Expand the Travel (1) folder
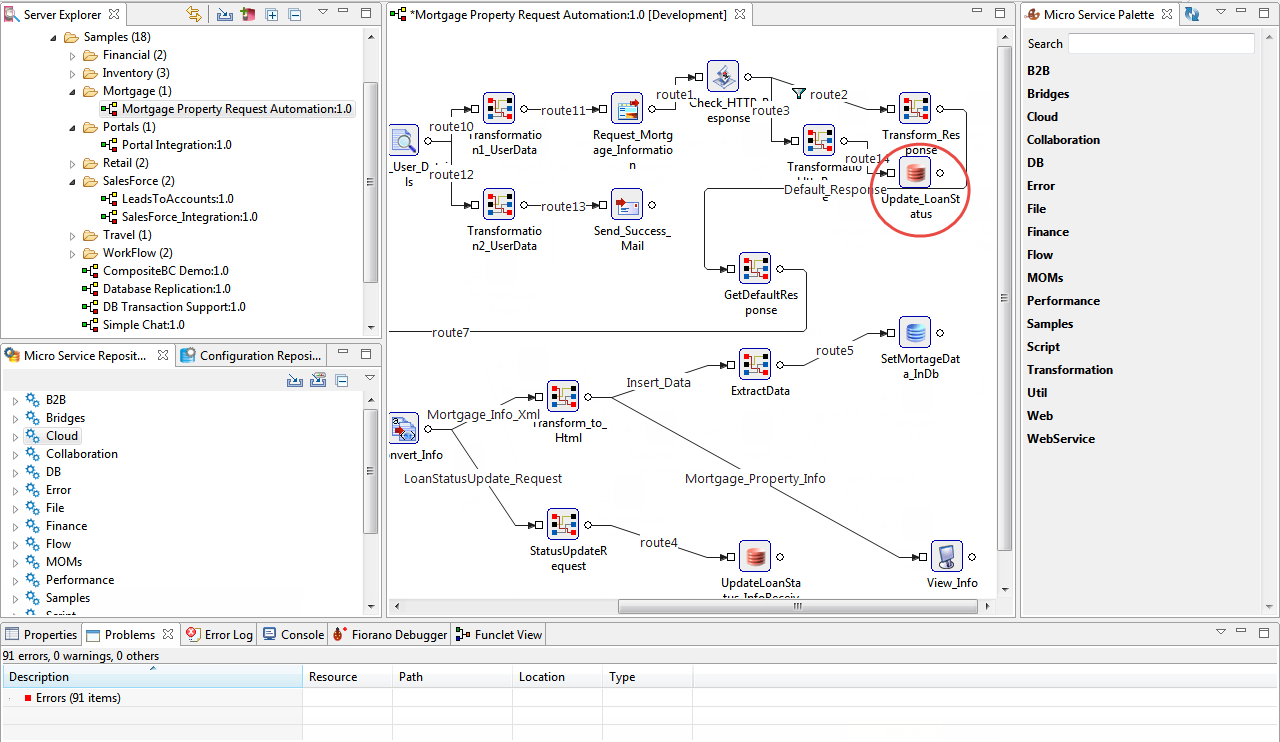The height and width of the screenshot is (742, 1280). pos(73,235)
